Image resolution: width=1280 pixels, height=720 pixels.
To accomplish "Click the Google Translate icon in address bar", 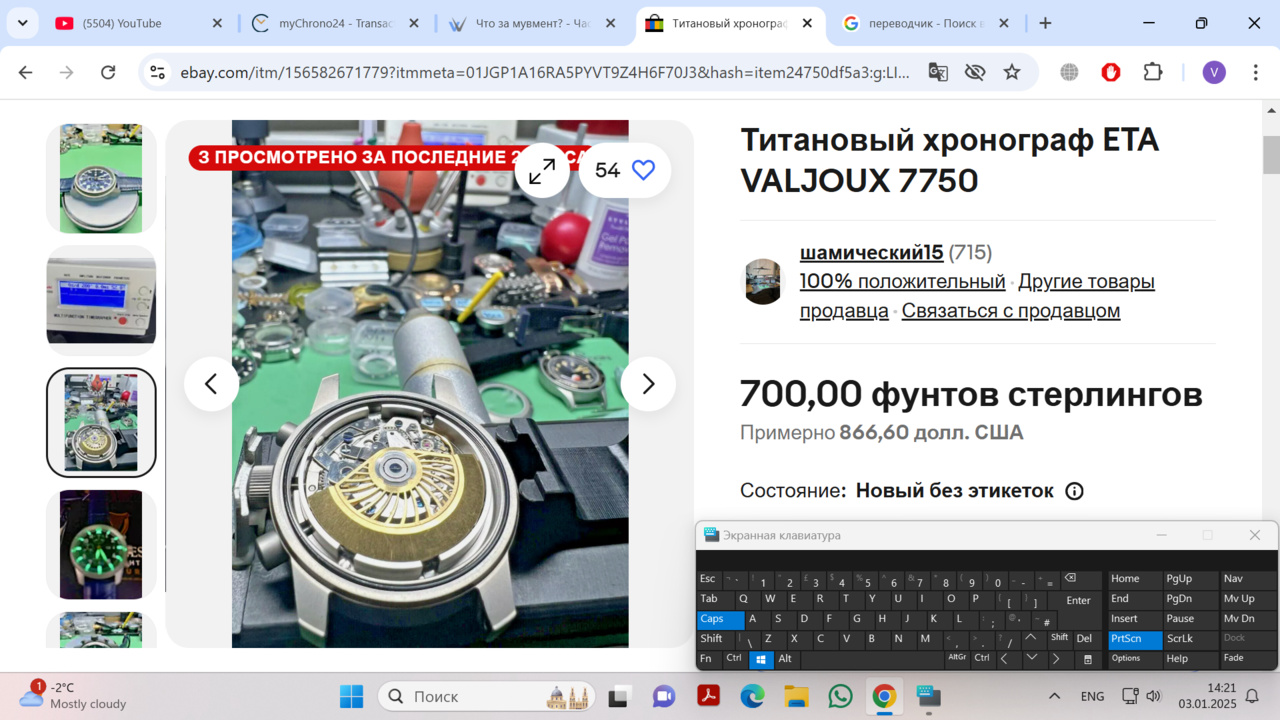I will point(938,72).
